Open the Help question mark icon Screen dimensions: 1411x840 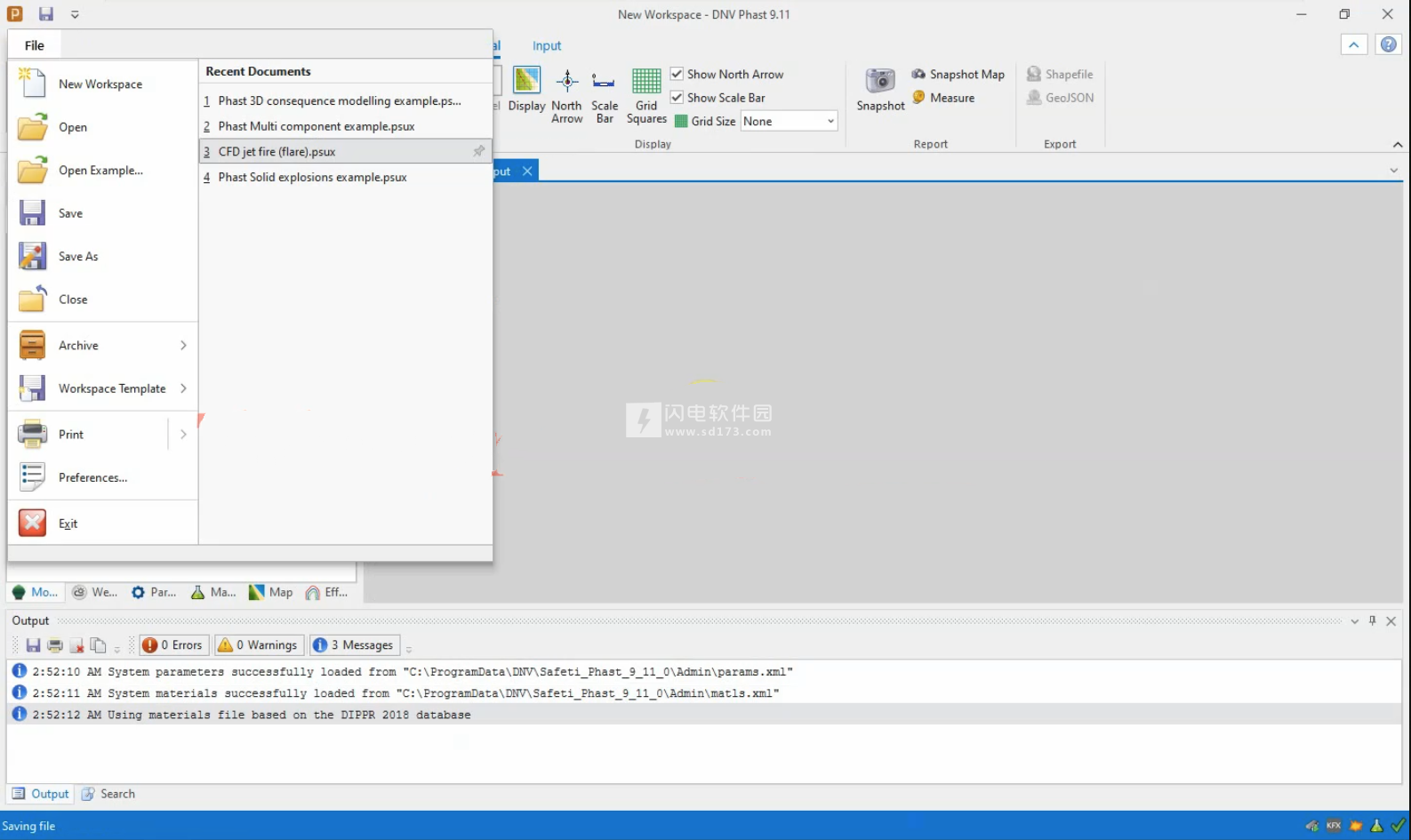pyautogui.click(x=1388, y=44)
